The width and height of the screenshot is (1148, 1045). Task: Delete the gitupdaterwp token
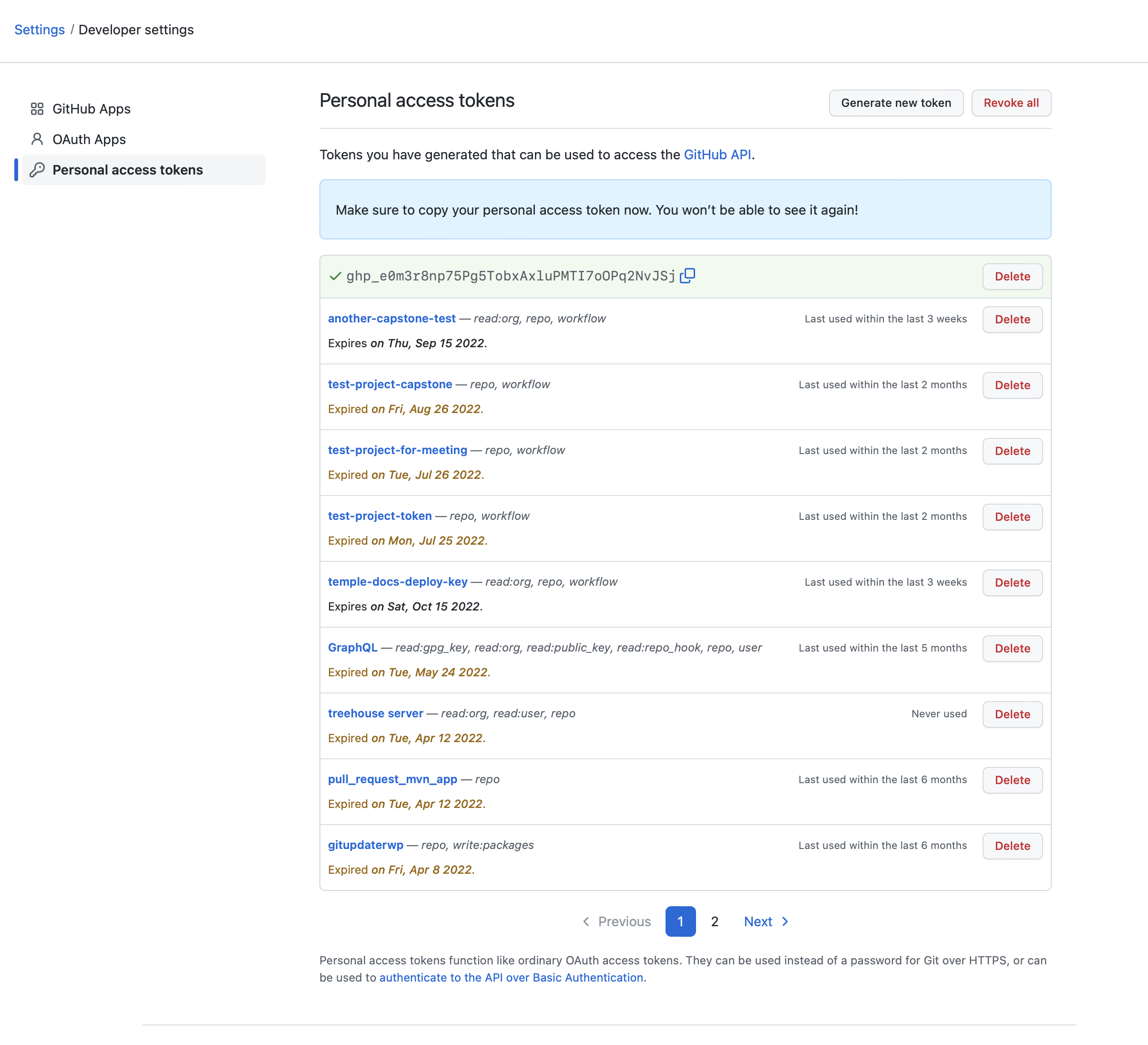click(x=1012, y=846)
